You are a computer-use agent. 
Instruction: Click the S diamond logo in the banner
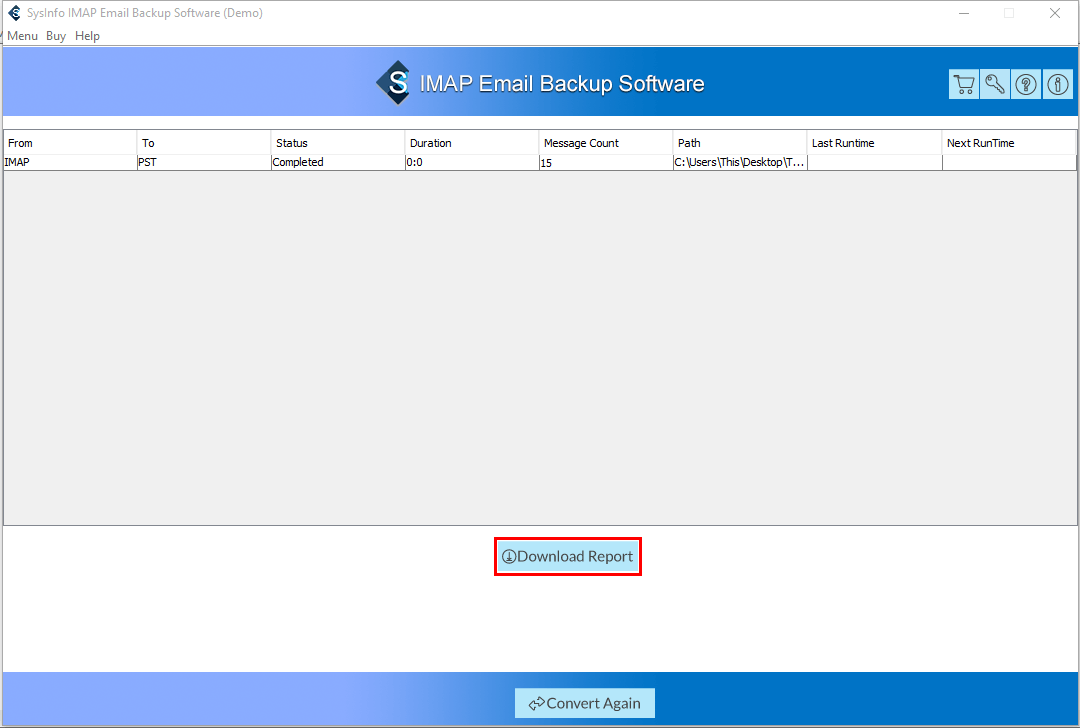[394, 82]
